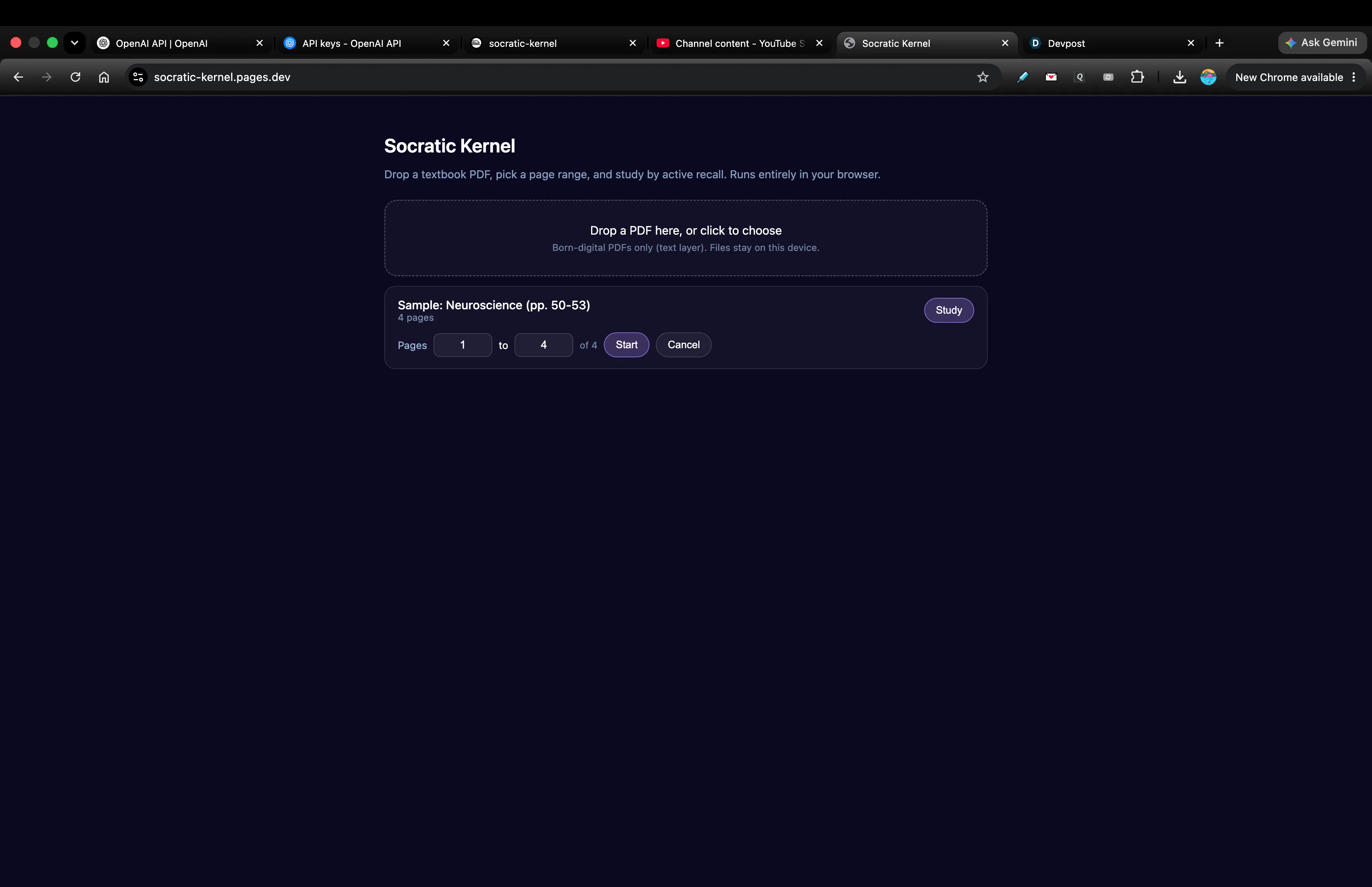The height and width of the screenshot is (887, 1372).
Task: Close the OpenAI API tab
Action: 260,43
